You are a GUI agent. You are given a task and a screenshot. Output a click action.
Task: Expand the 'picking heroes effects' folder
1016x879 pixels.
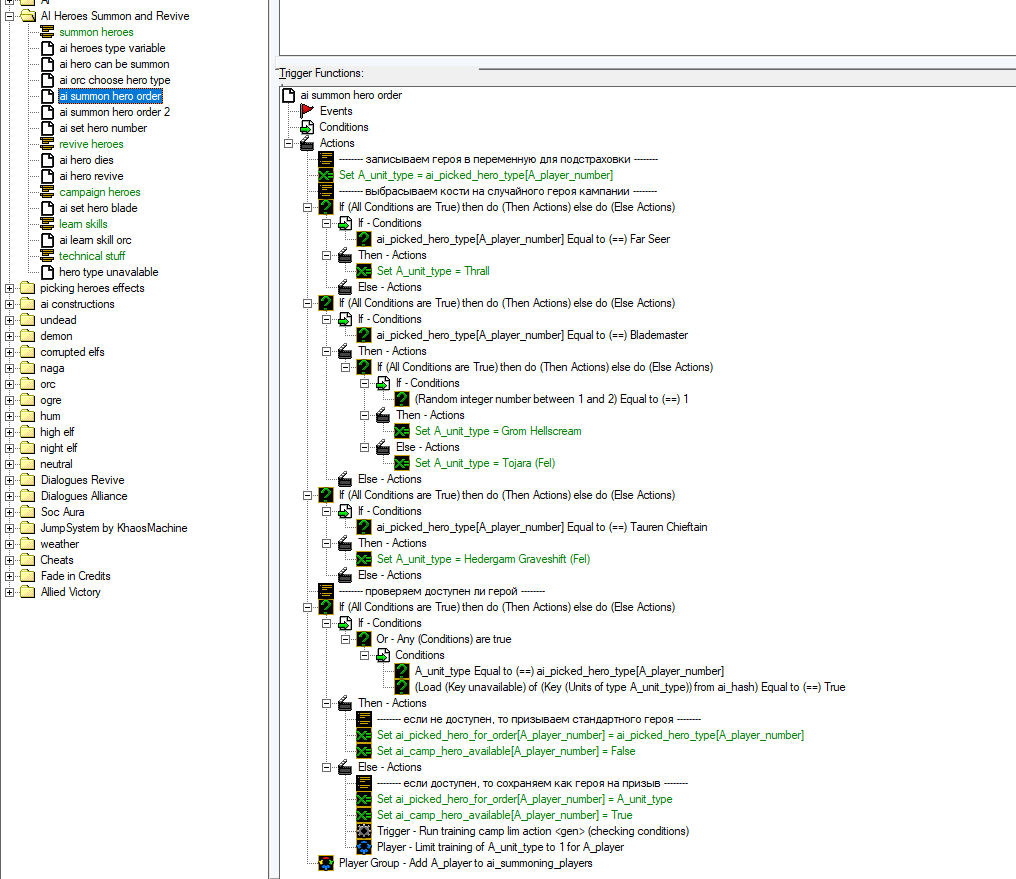pos(10,288)
